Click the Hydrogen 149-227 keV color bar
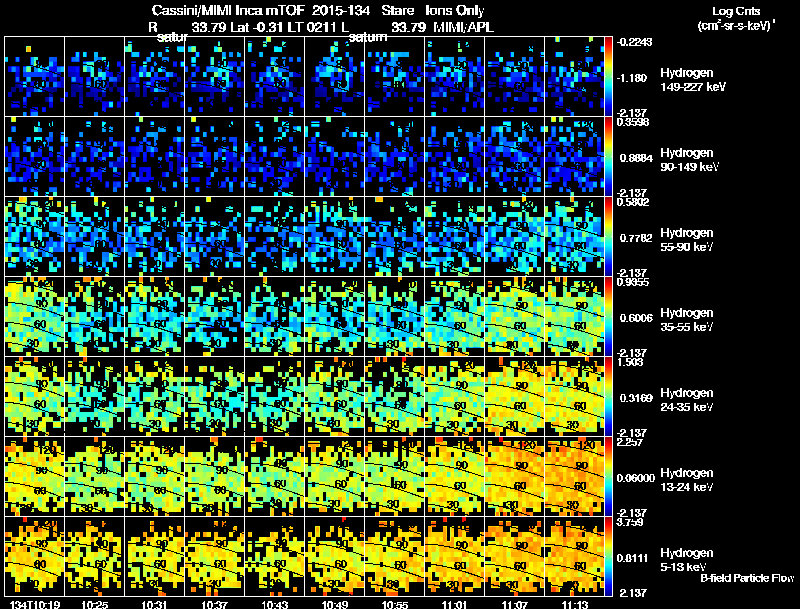Screen dimensions: 800x609 pyautogui.click(x=608, y=77)
